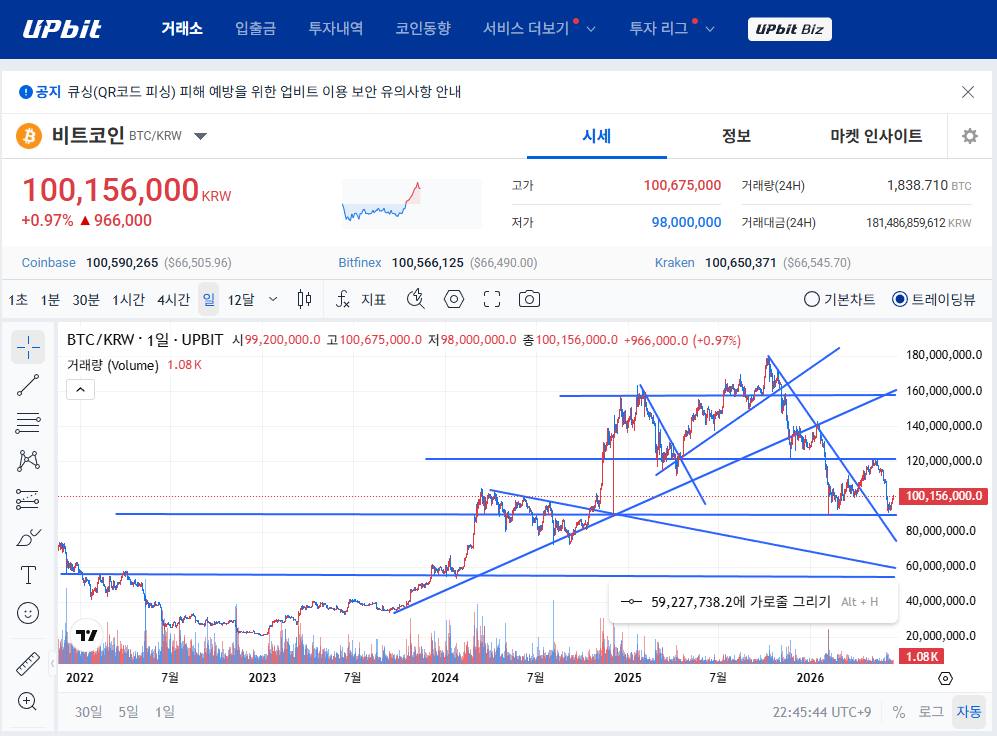
Task: Open the 거래소 navigation item
Action: (182, 29)
